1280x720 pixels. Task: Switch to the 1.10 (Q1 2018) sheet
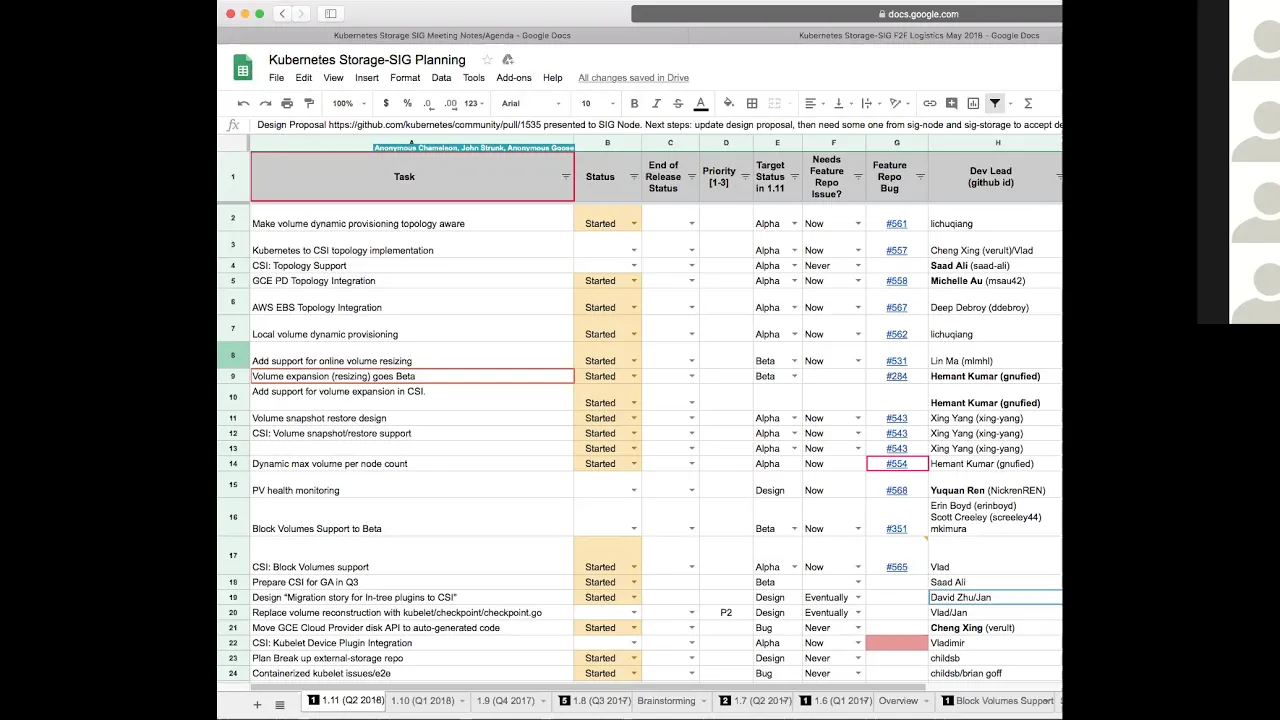(x=423, y=701)
